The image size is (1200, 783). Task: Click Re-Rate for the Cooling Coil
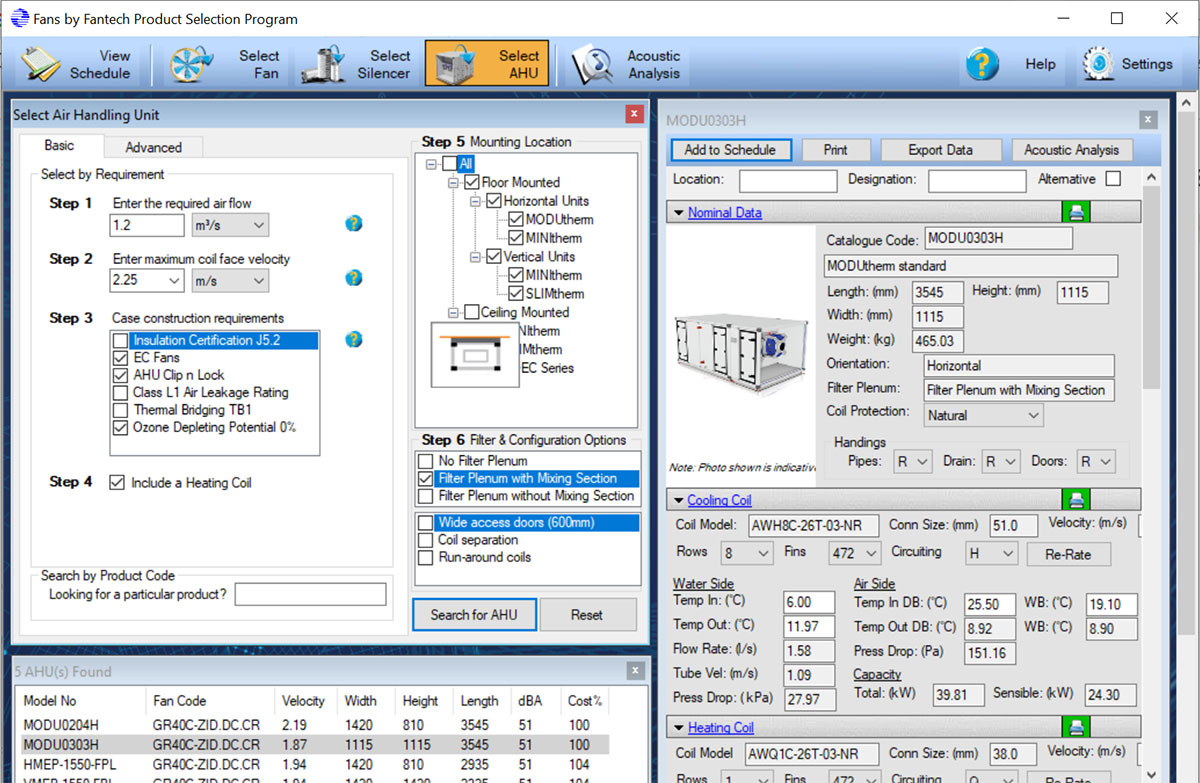click(x=1067, y=554)
